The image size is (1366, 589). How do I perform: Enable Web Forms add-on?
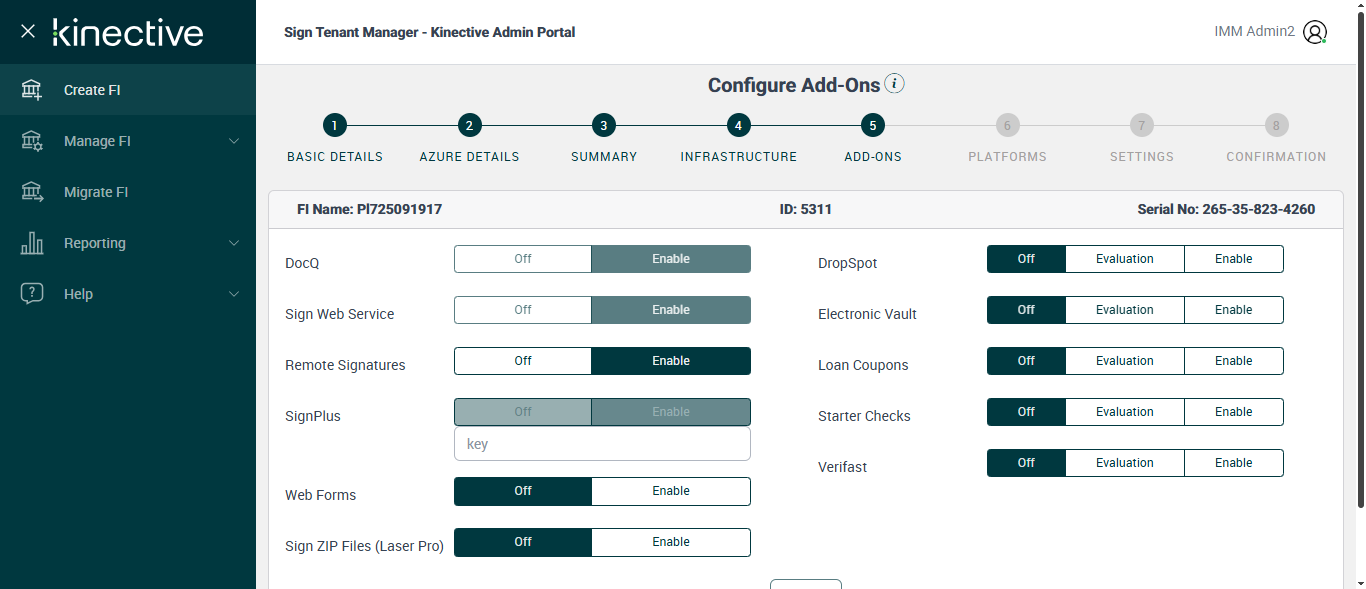click(x=671, y=491)
